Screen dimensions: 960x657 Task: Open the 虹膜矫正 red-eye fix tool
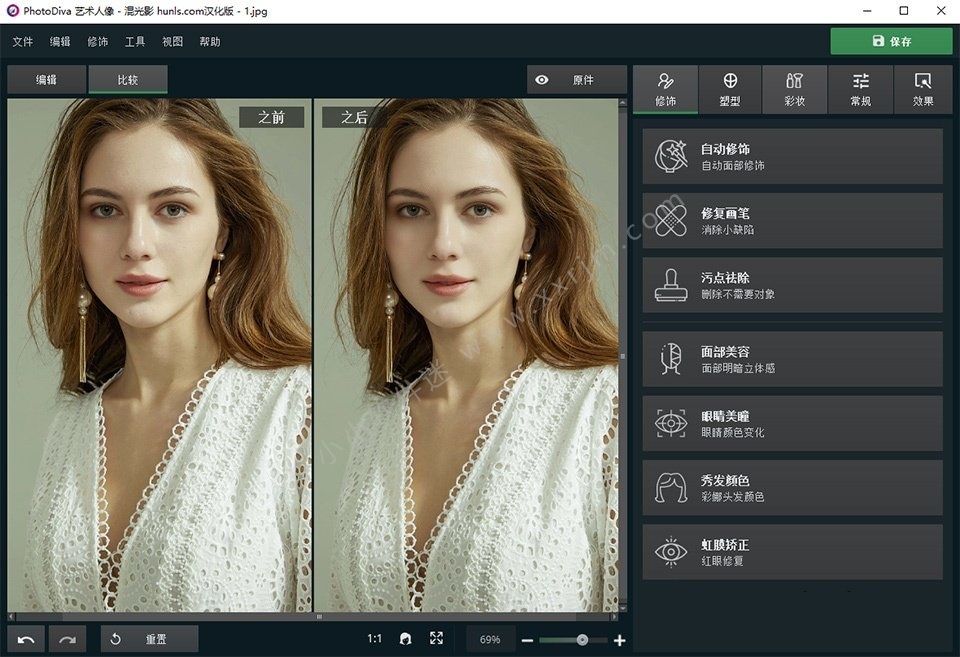pos(792,552)
